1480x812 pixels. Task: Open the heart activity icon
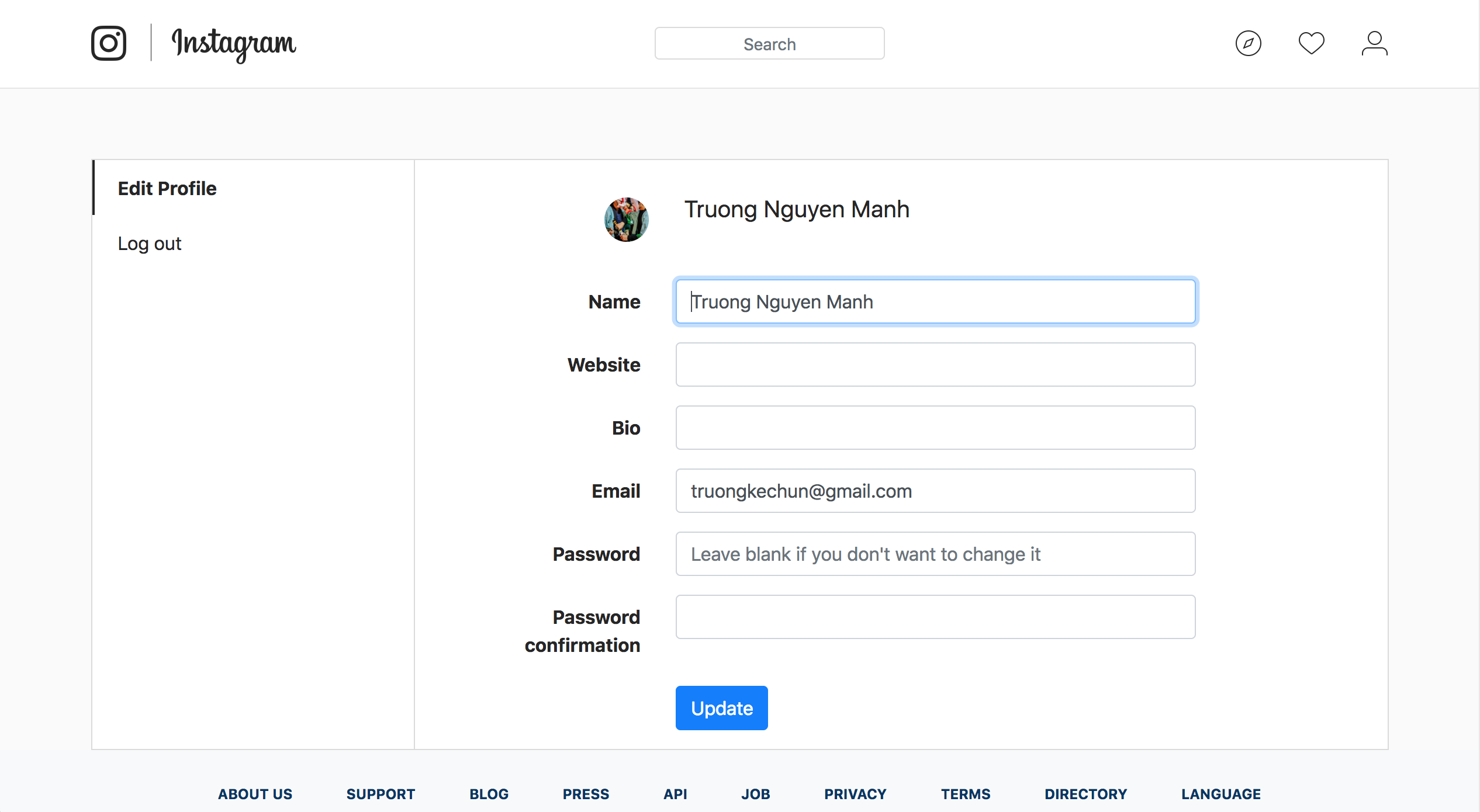pyautogui.click(x=1311, y=43)
